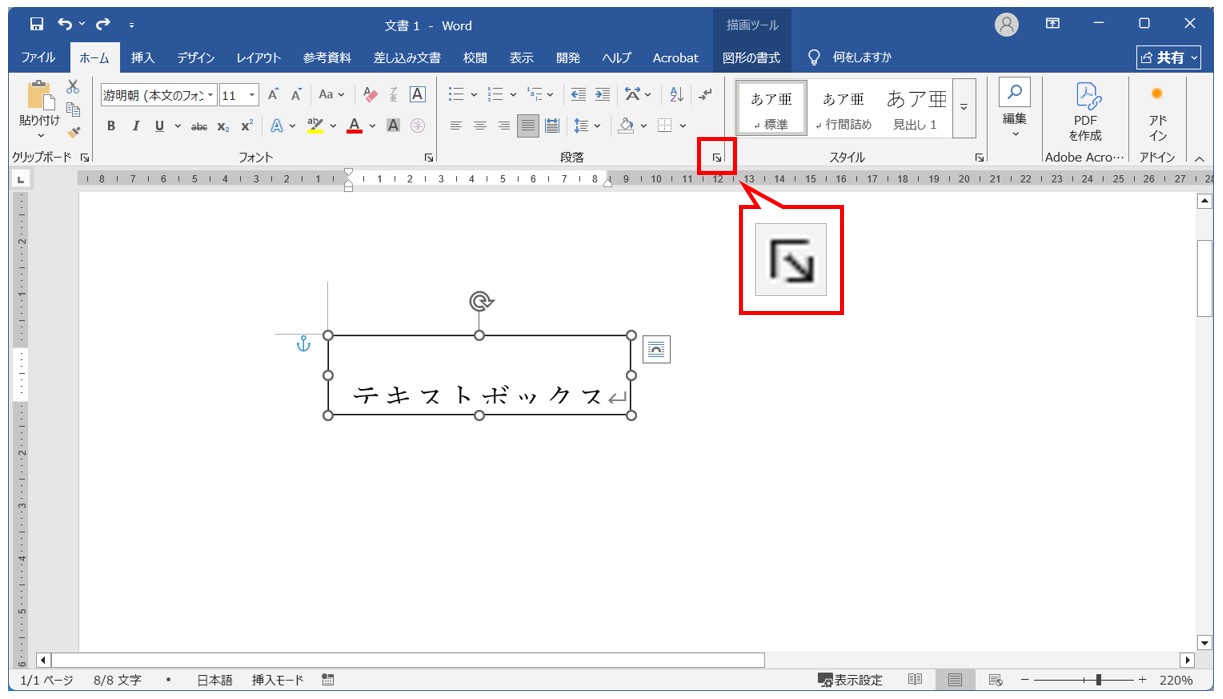Save the document with the floppy disk icon
1223x699 pixels.
pos(37,24)
